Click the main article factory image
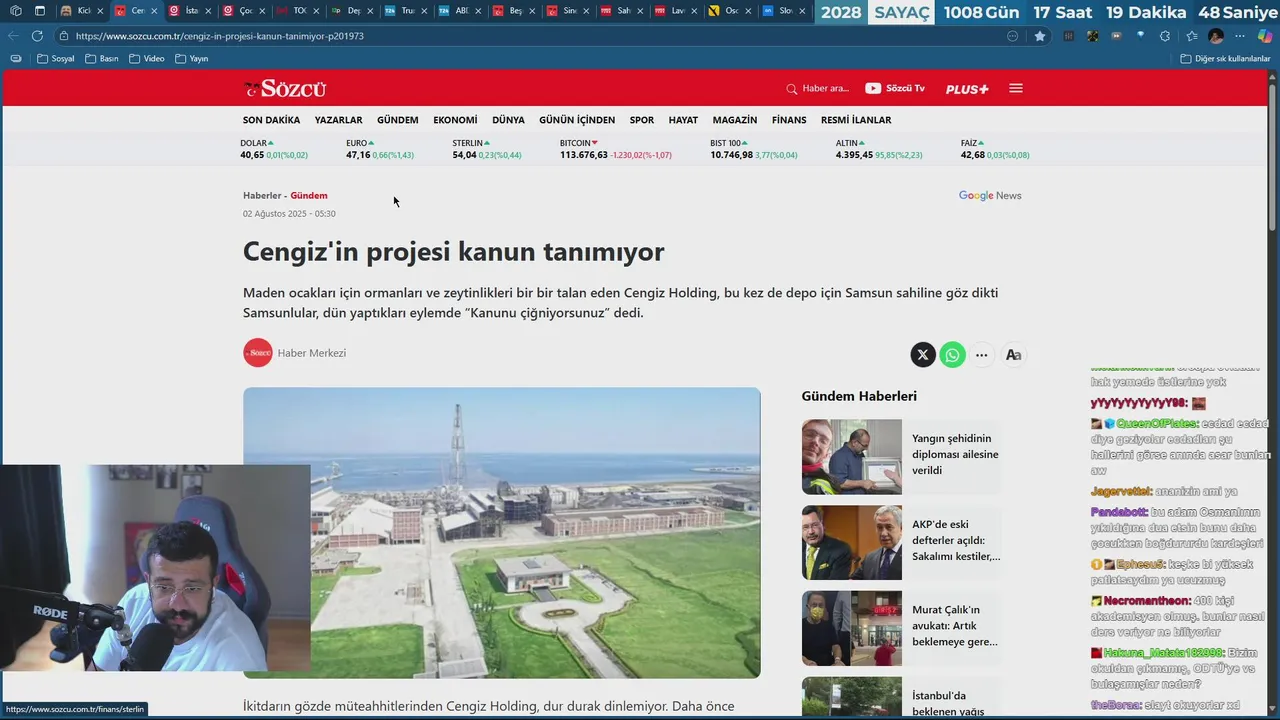 coord(501,533)
